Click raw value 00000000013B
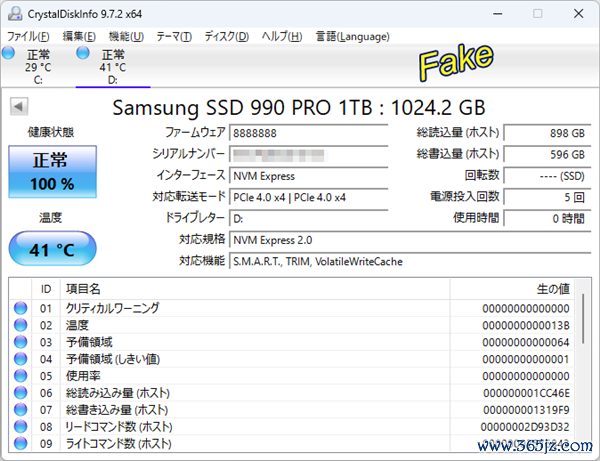The width and height of the screenshot is (600, 461). click(x=526, y=326)
